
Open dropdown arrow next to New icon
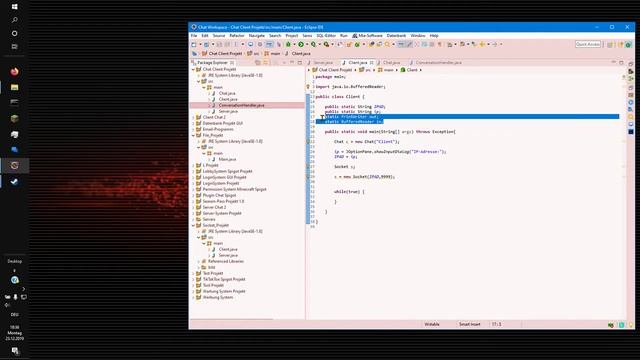coord(200,44)
